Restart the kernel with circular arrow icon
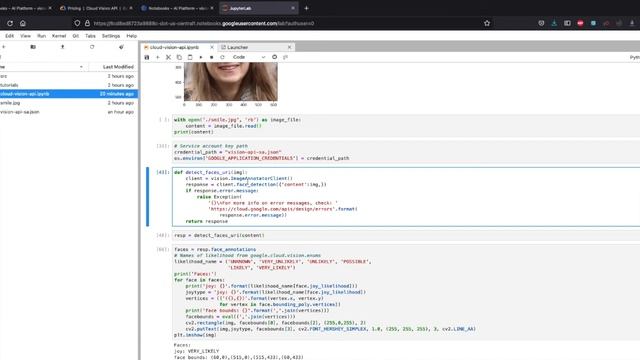The image size is (640, 360). click(x=222, y=57)
